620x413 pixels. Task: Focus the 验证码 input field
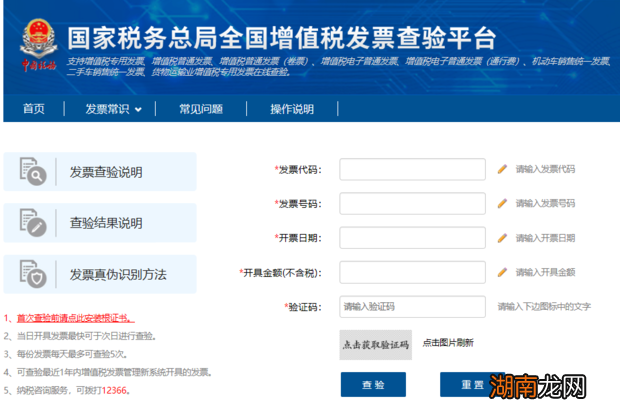tap(412, 307)
